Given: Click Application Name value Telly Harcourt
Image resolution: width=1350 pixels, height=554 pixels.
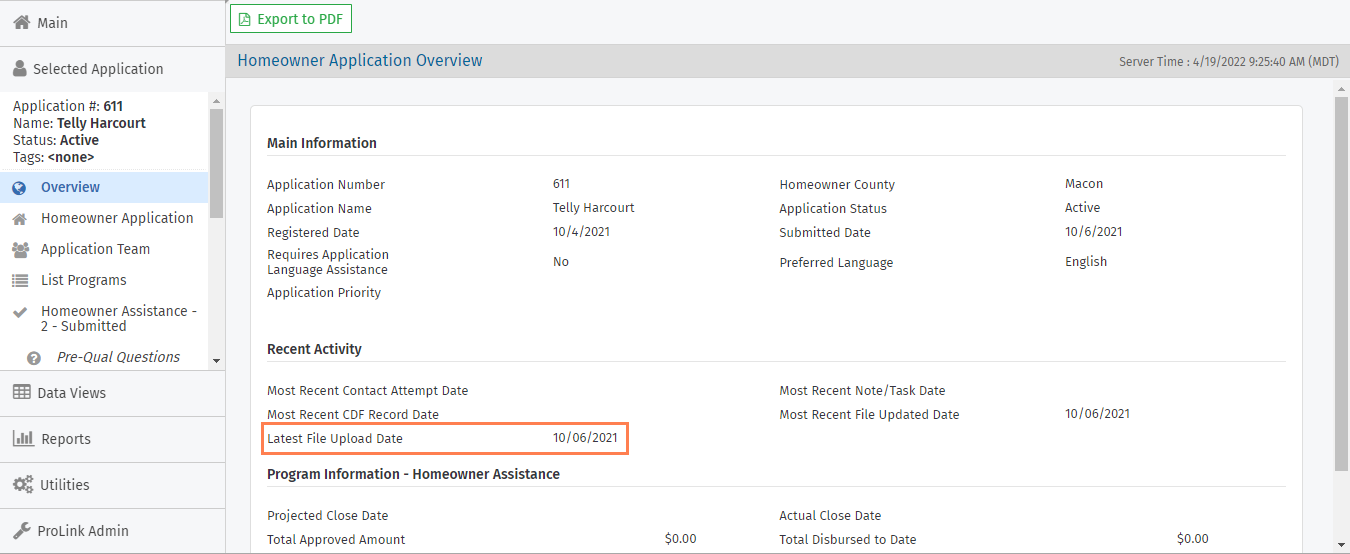Looking at the screenshot, I should [593, 208].
